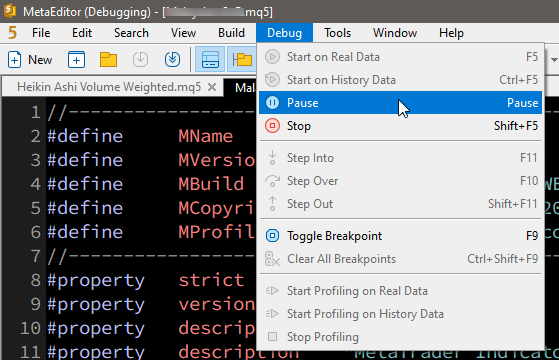Click the add new tab window icon

tap(76, 60)
